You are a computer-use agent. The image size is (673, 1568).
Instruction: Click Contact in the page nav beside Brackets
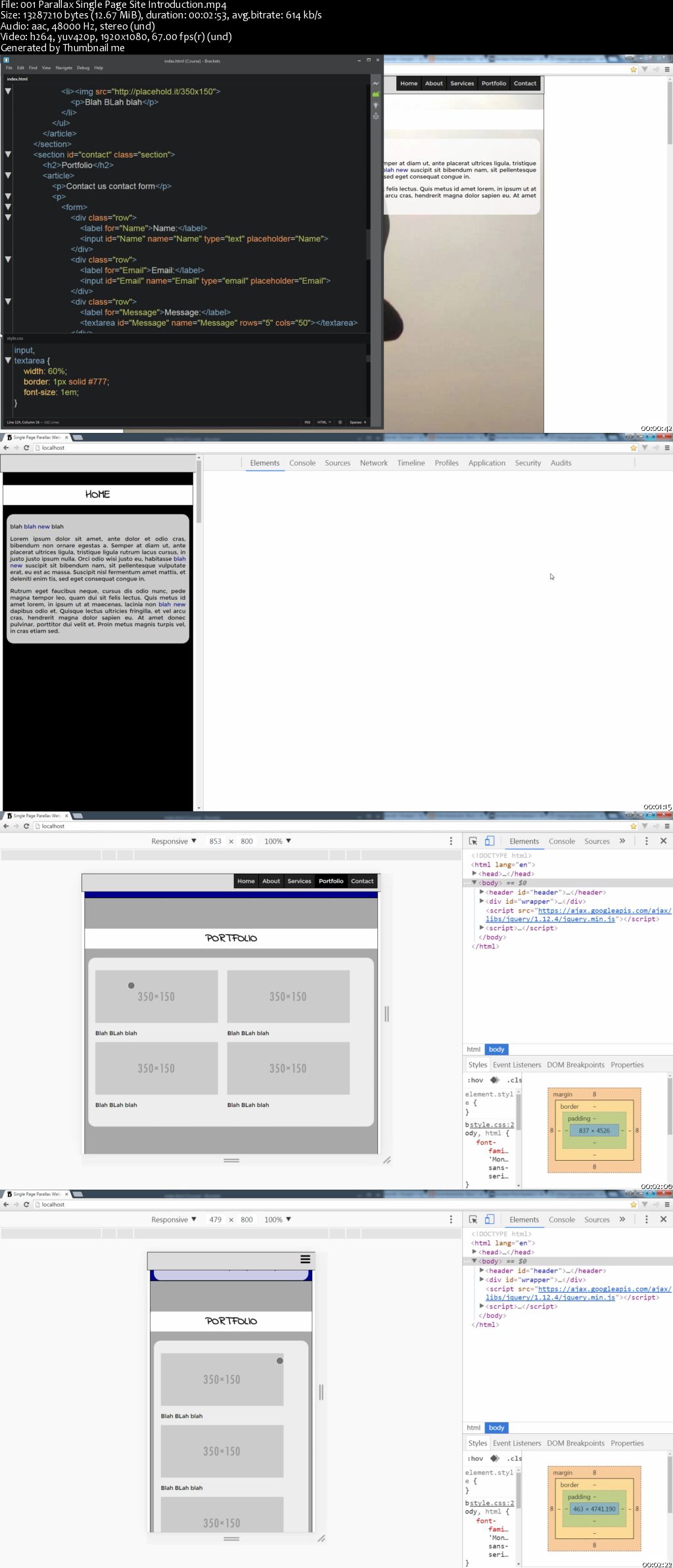click(525, 83)
